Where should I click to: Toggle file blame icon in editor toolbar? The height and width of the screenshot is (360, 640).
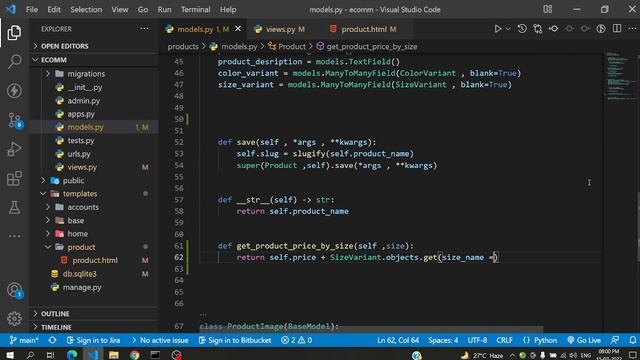tap(601, 29)
